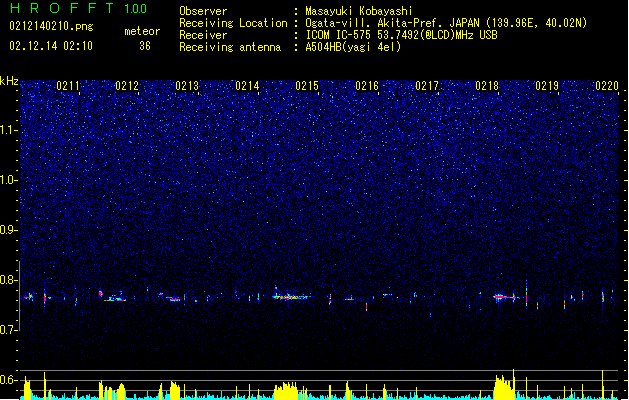Click the 0212 time marker
629x400 pixels.
[x=127, y=86]
